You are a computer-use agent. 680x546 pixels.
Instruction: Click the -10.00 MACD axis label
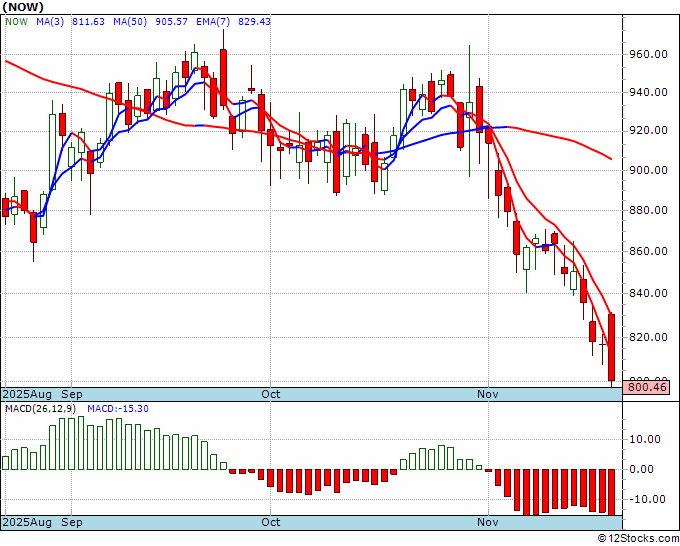pos(648,499)
